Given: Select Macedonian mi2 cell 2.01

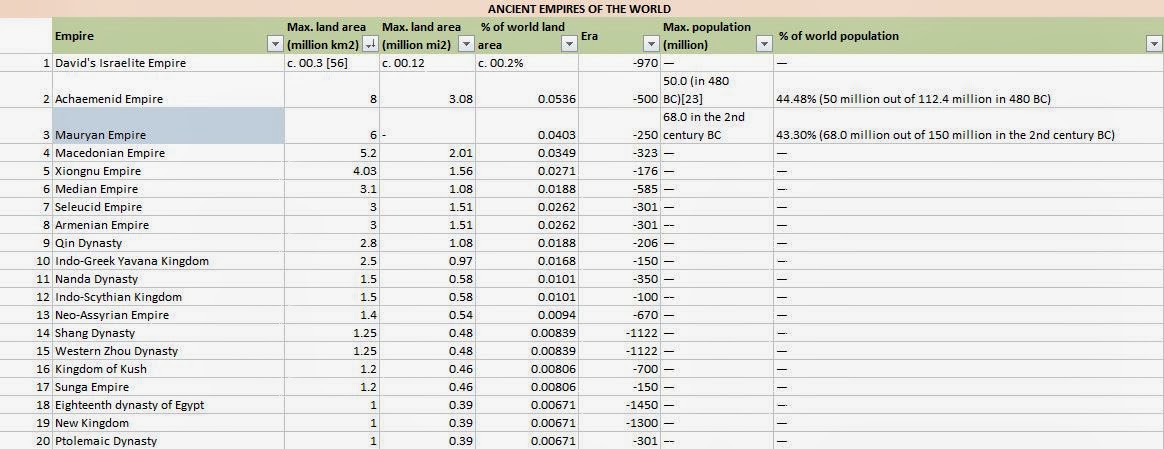Looking at the screenshot, I should [x=428, y=153].
